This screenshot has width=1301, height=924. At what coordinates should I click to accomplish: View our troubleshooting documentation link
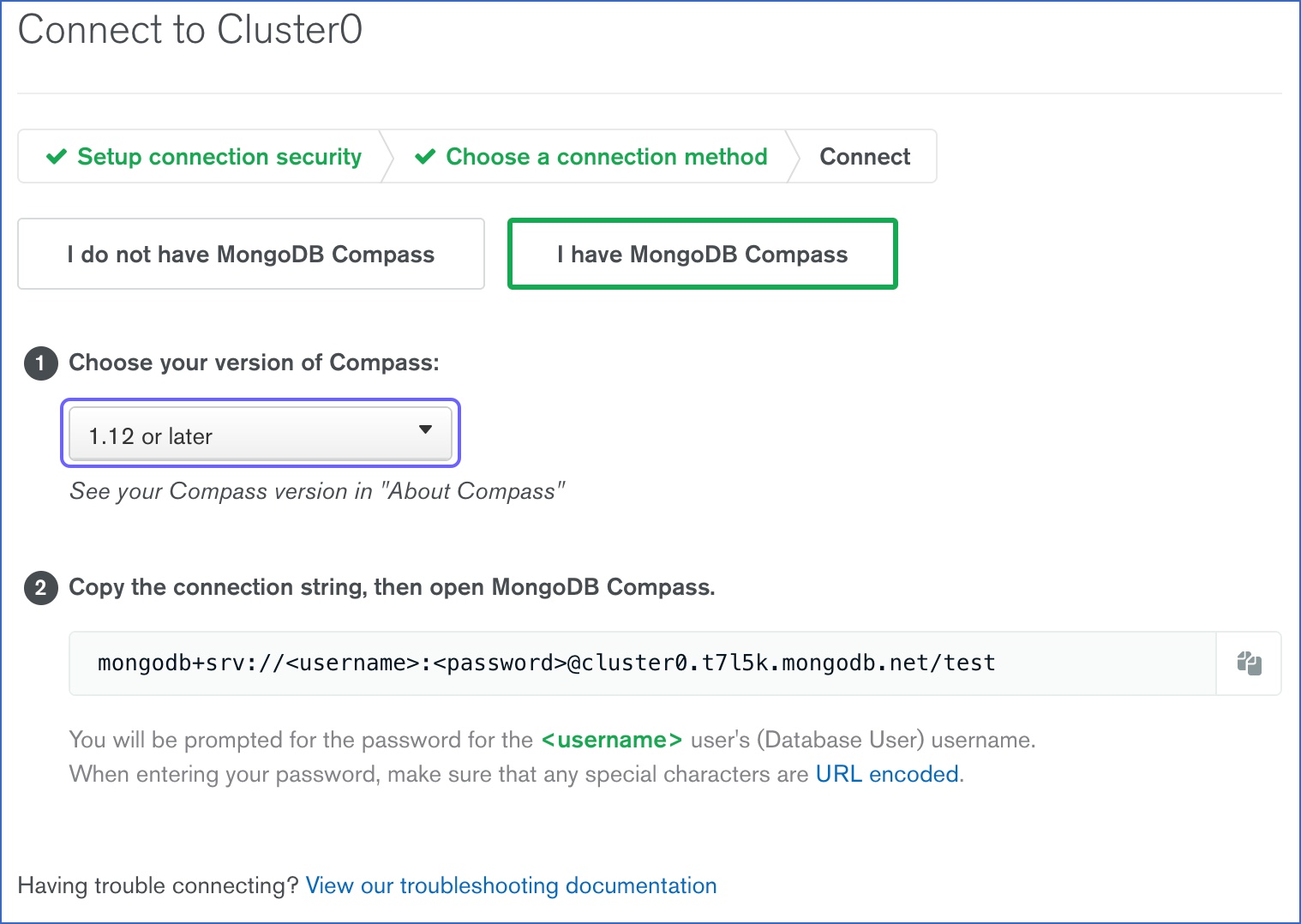511,885
